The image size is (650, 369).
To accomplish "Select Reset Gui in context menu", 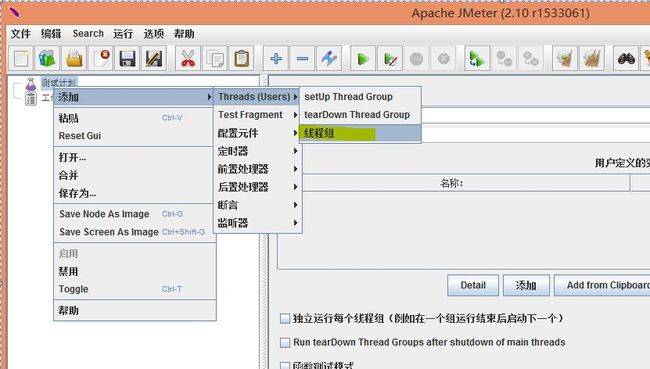I will pyautogui.click(x=134, y=136).
